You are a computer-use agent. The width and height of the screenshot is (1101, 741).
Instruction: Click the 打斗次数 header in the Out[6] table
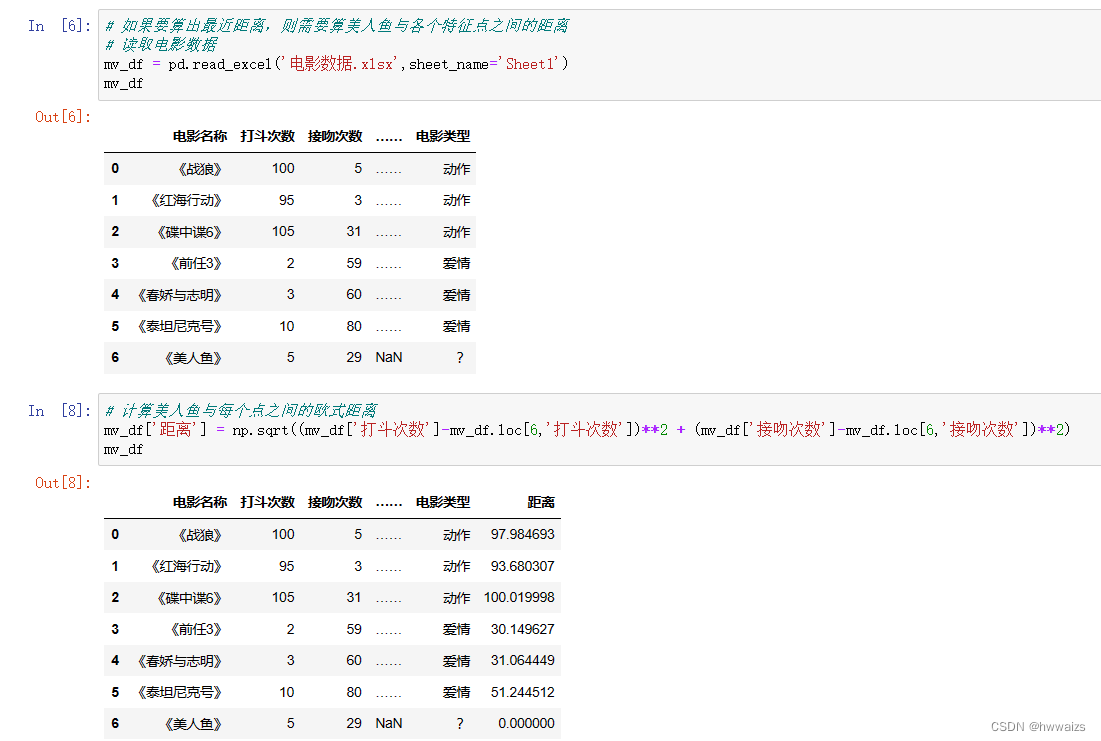pos(267,136)
